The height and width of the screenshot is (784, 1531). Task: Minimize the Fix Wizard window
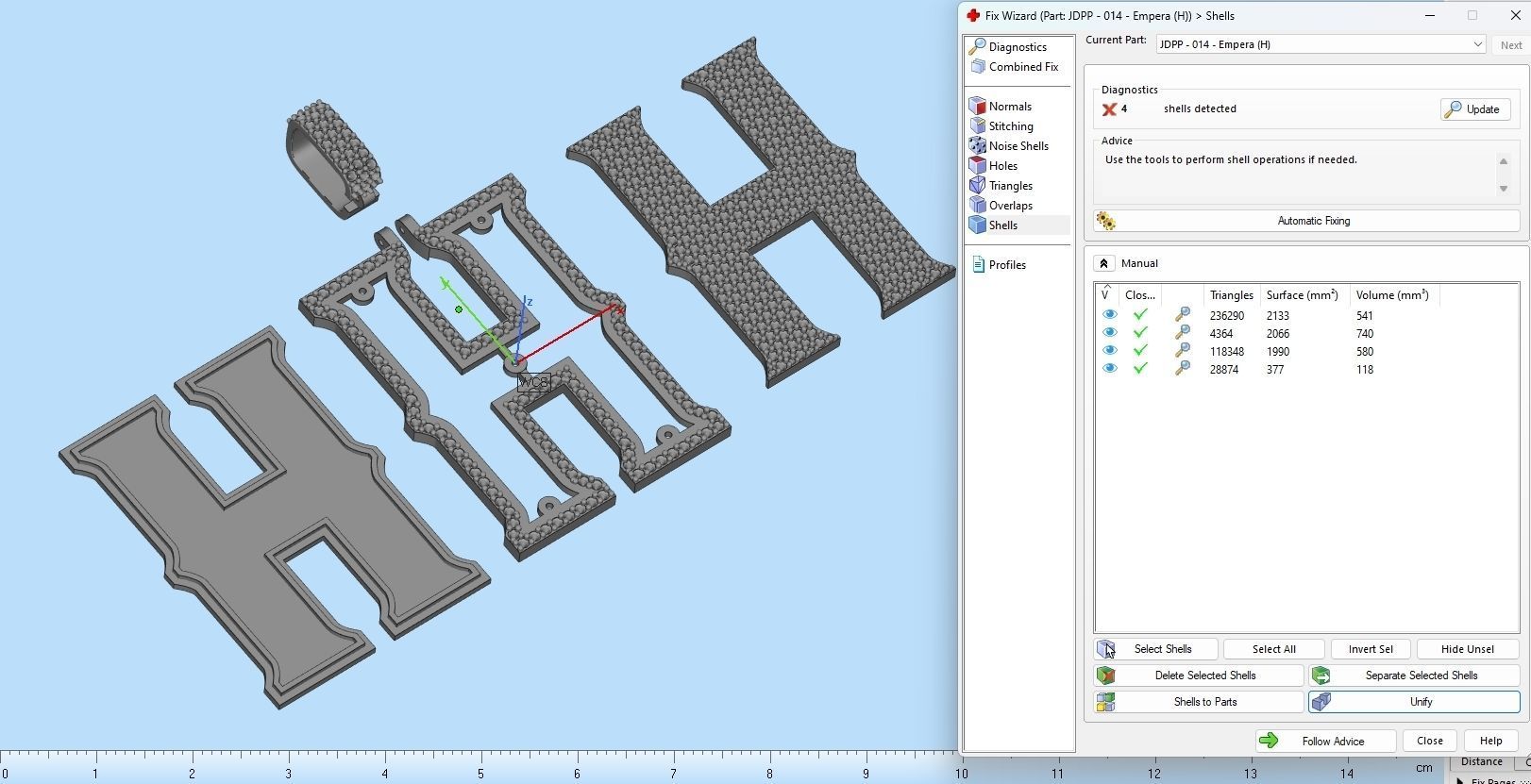point(1430,15)
